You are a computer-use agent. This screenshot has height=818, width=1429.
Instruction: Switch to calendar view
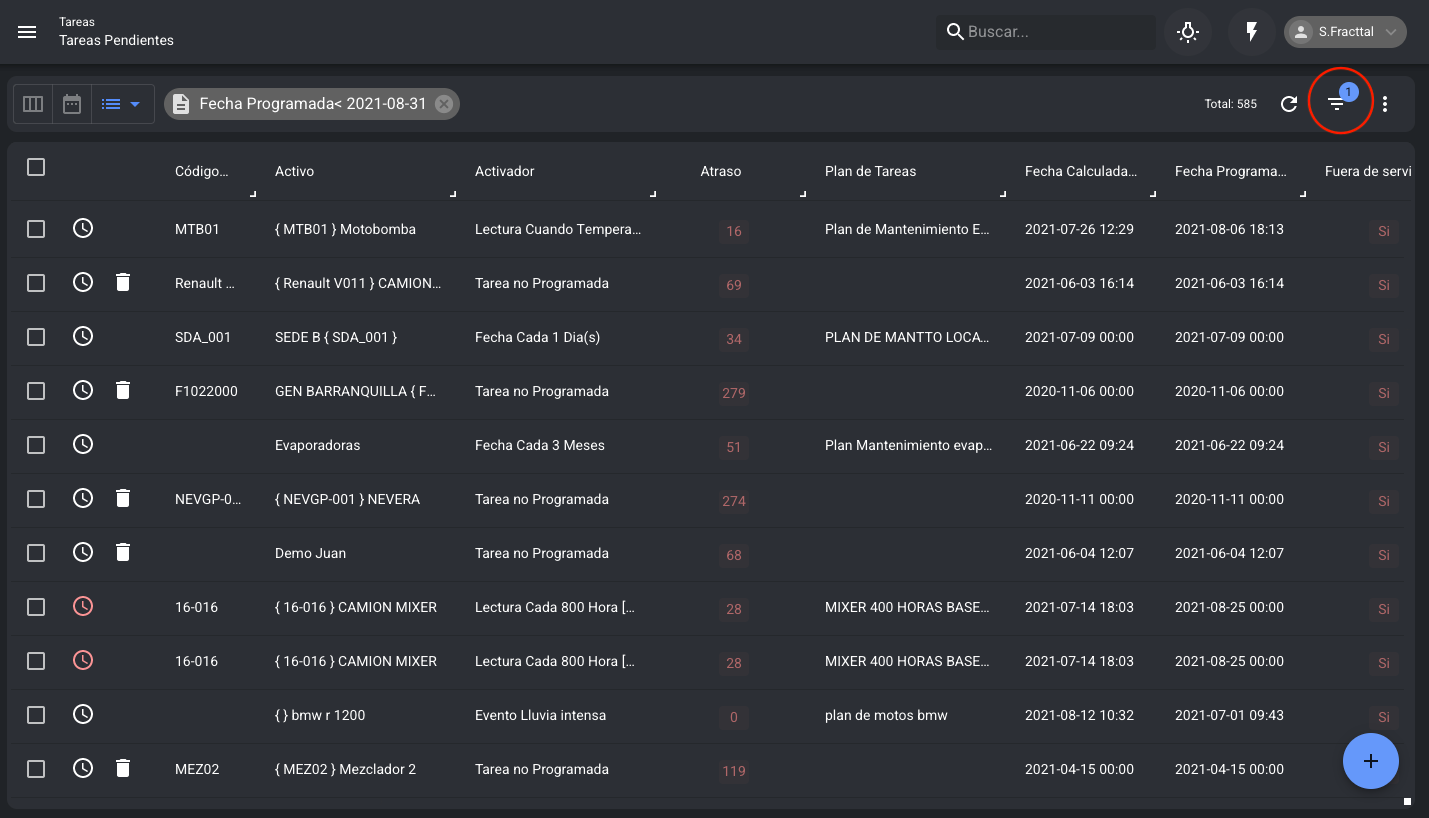72,104
